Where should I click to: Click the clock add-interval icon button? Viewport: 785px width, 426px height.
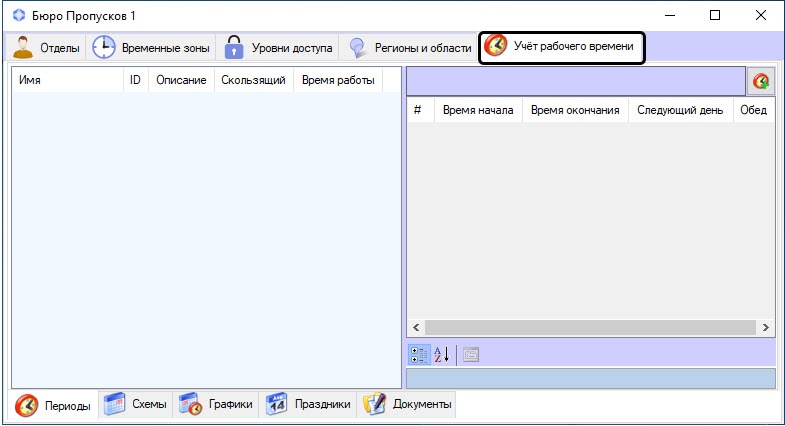[x=760, y=81]
